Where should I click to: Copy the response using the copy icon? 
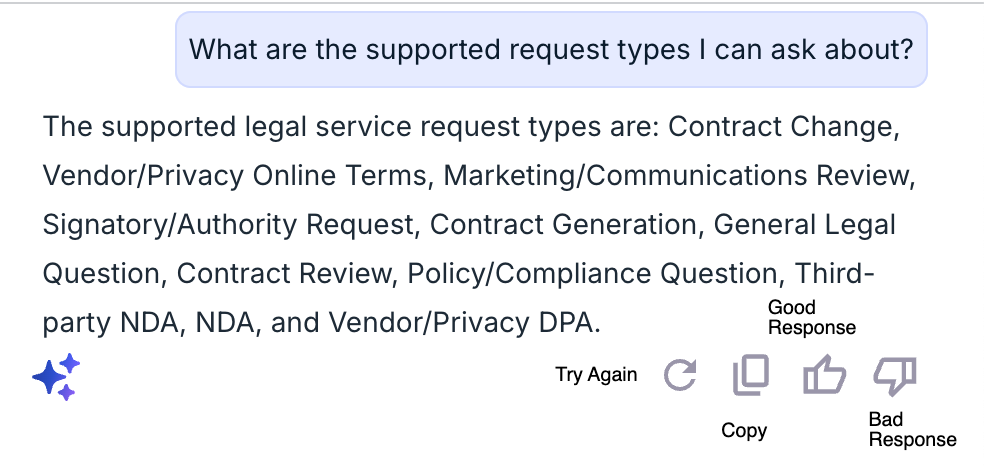[751, 375]
